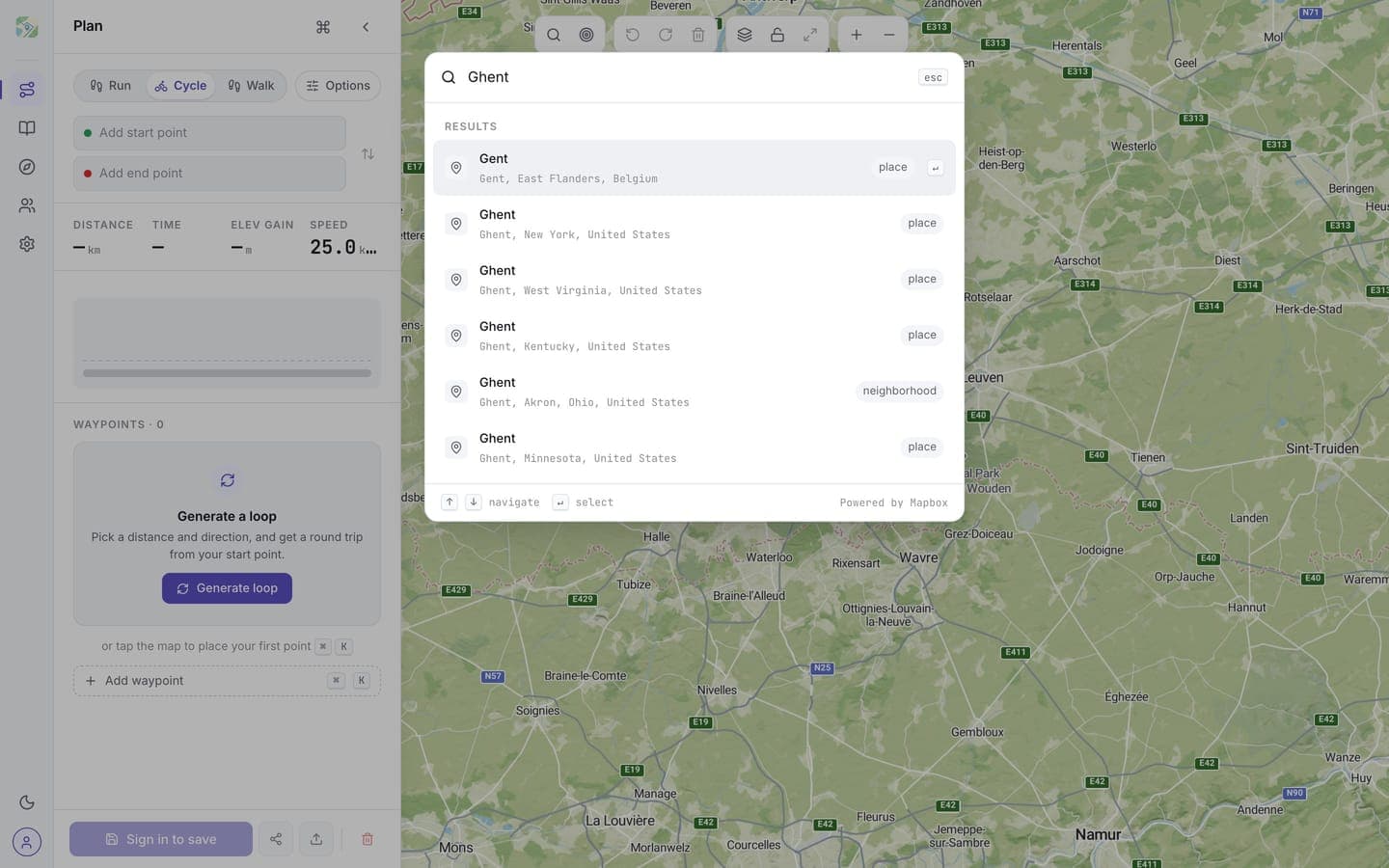
Task: Click the Sign in to save button
Action: click(161, 839)
